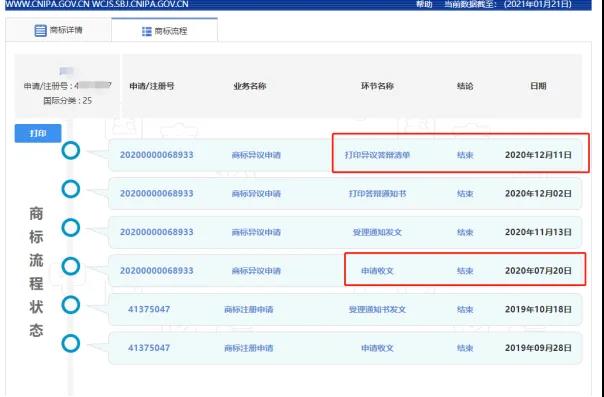Select timeline circle for 2020年12月02日 row
The height and width of the screenshot is (397, 604).
(x=71, y=189)
